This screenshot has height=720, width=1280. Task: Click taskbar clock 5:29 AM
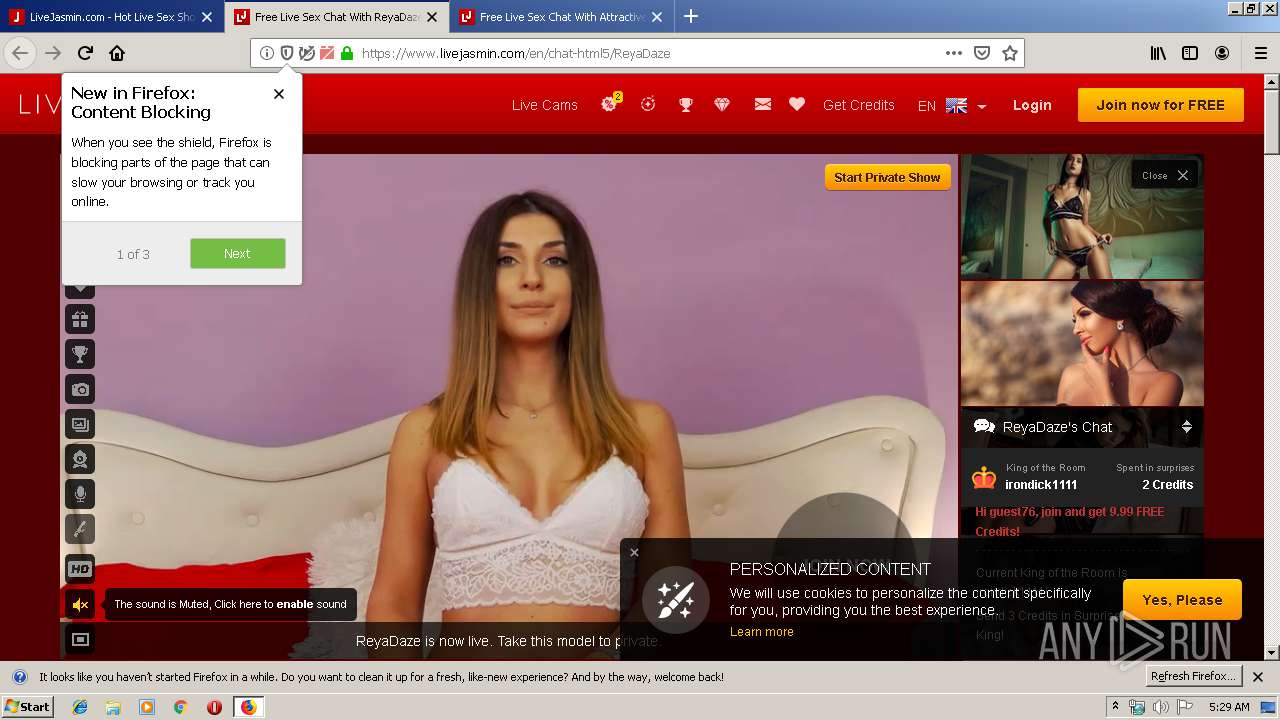(1229, 707)
